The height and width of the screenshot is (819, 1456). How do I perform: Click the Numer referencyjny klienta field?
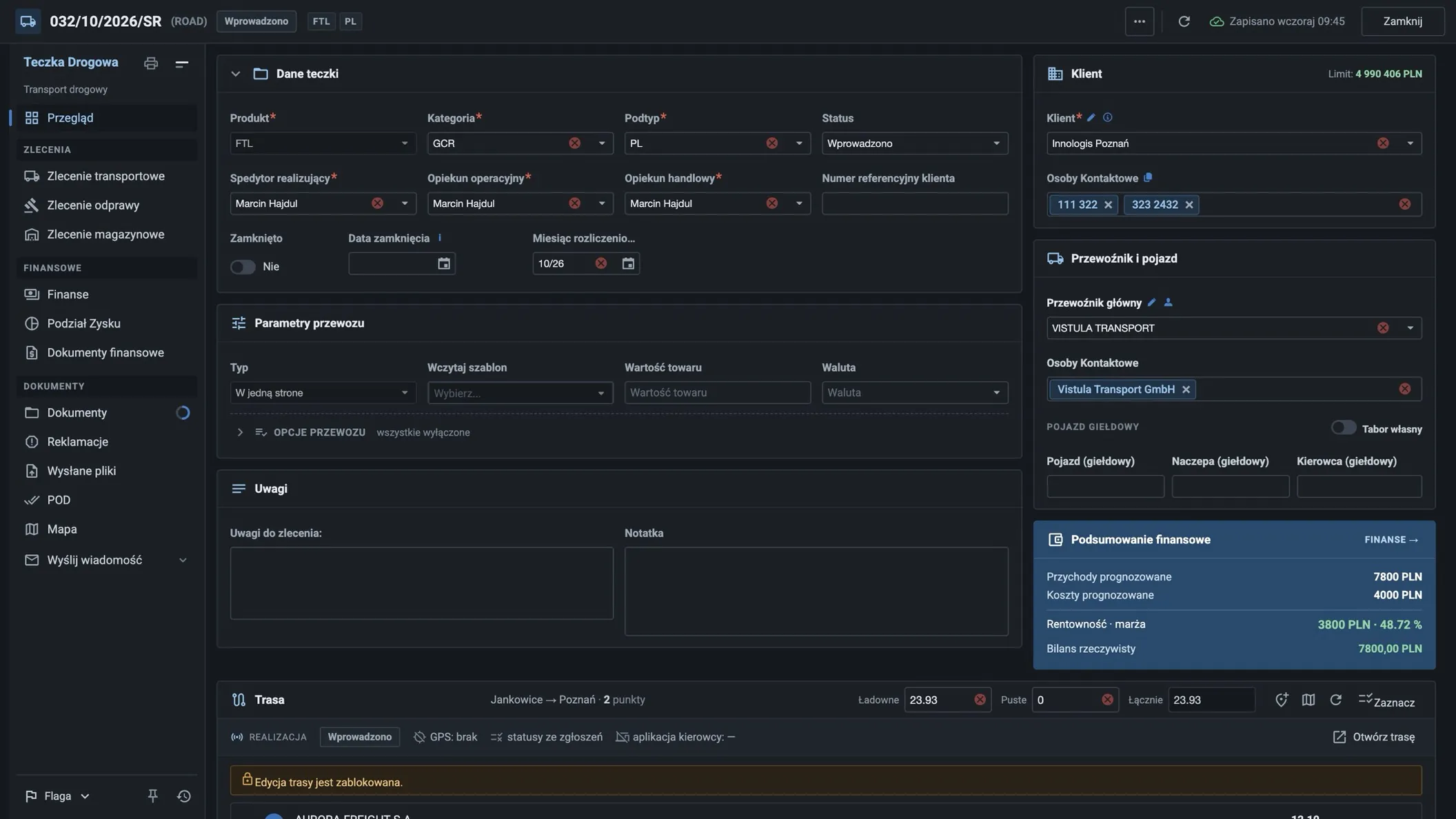(914, 204)
